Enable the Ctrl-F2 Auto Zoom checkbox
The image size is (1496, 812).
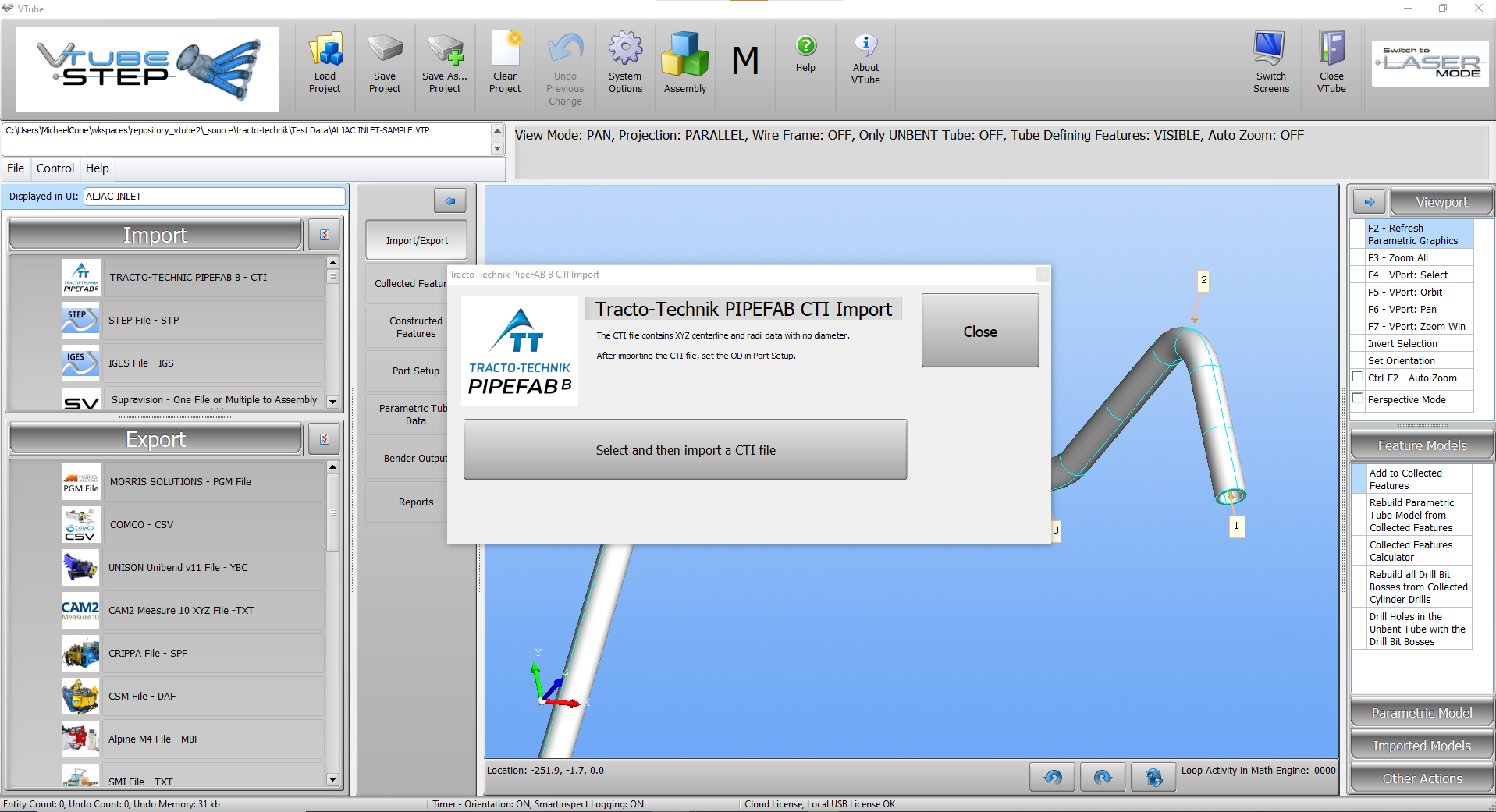click(x=1358, y=377)
